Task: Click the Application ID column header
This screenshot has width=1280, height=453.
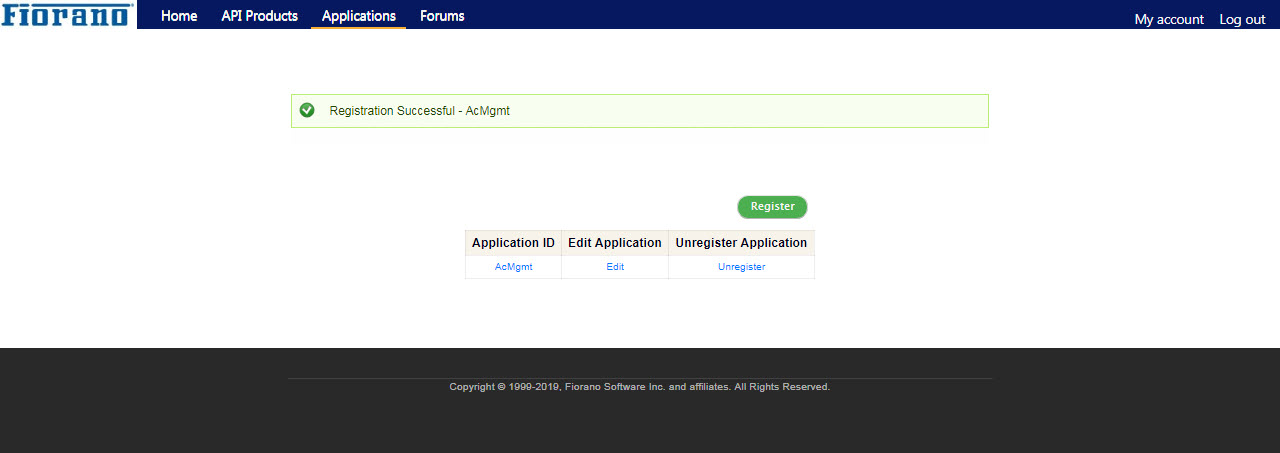Action: point(513,243)
